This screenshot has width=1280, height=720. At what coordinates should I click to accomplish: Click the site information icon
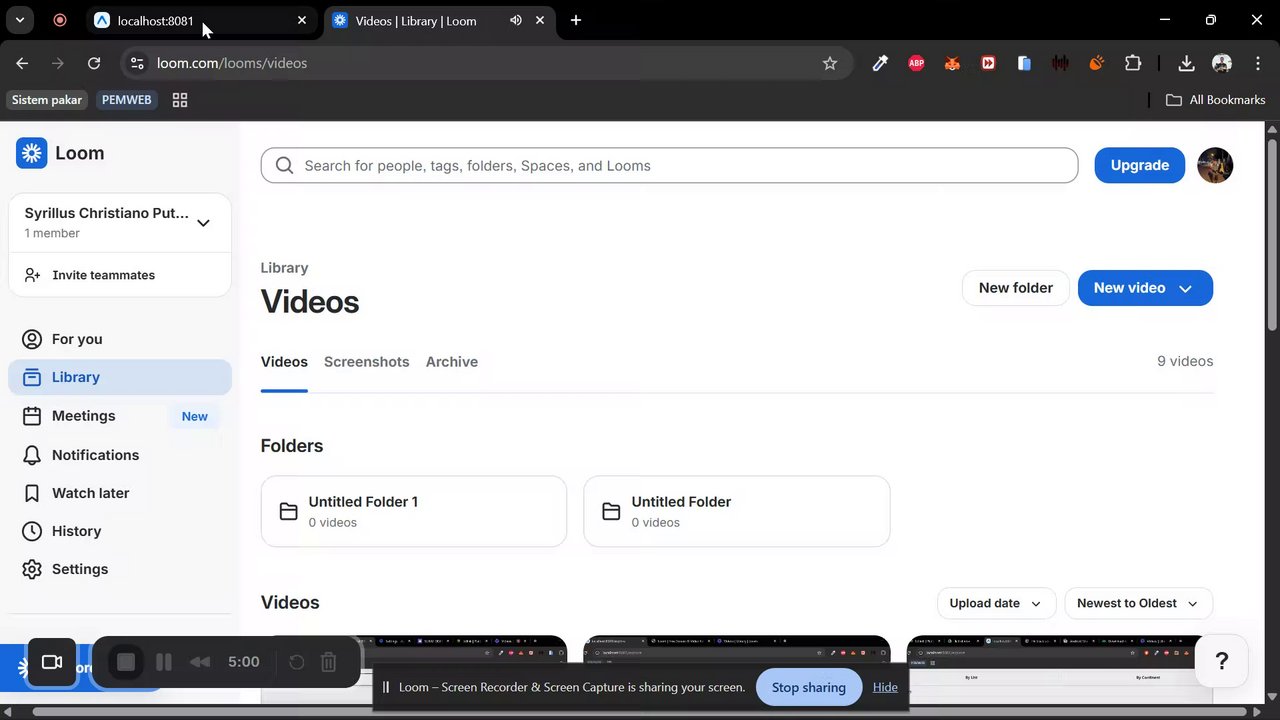(x=138, y=63)
